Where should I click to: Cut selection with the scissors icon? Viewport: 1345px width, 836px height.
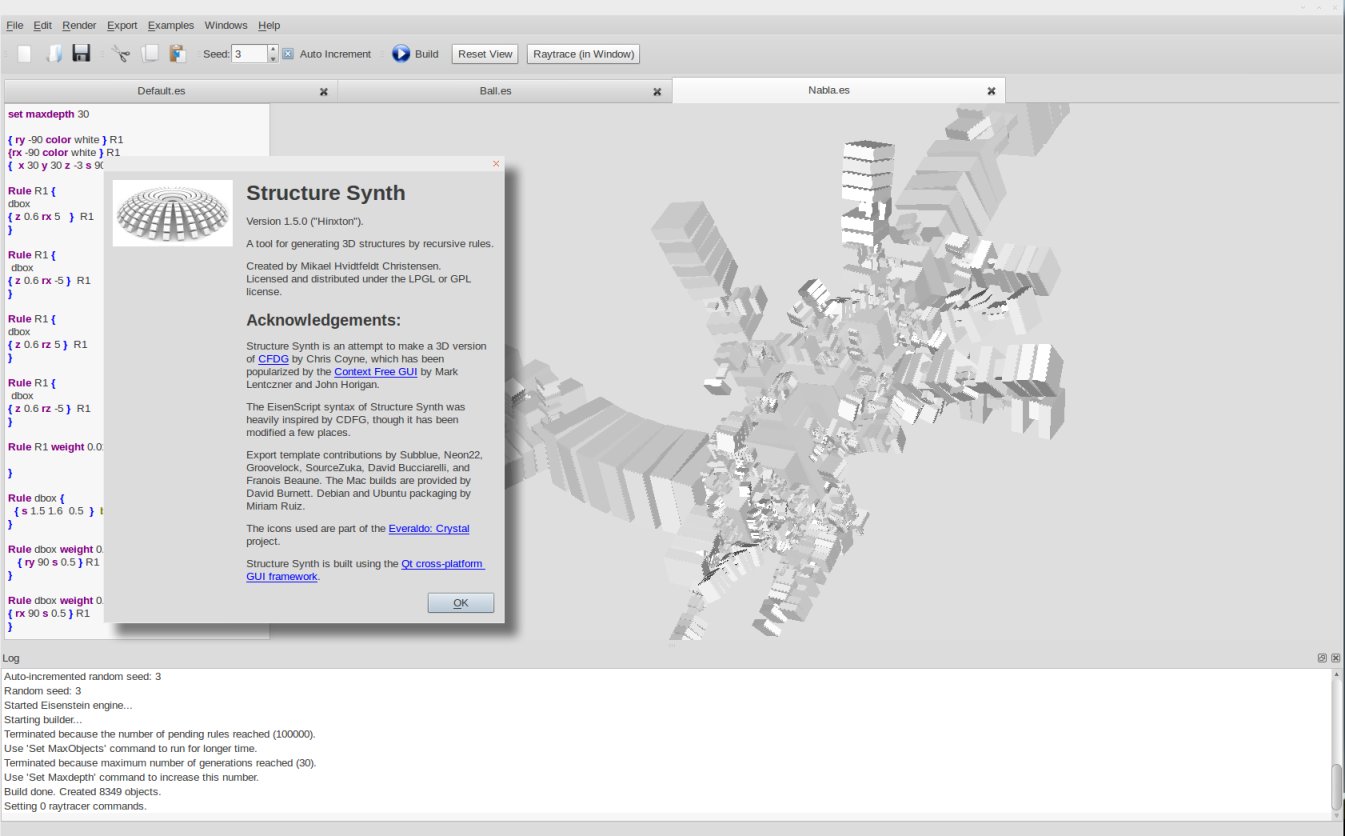(x=121, y=54)
